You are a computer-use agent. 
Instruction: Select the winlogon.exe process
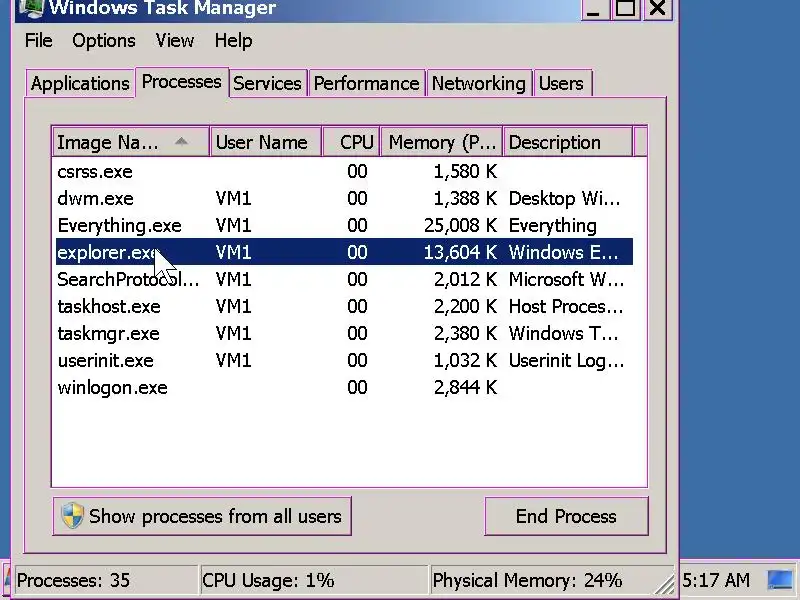pos(344,387)
